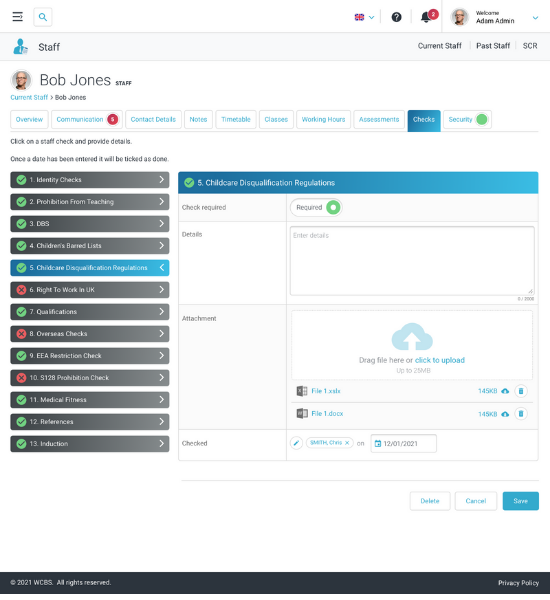Screen dimensions: 550x600
Task: Click green tick on EEA Restriction Check
Action: tap(21, 355)
